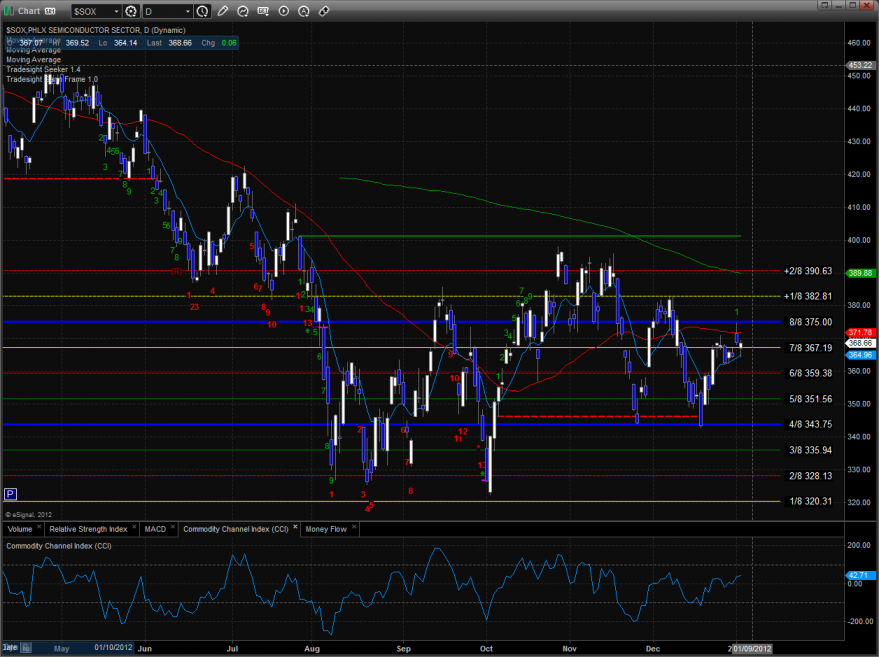879x657 pixels.
Task: Click the green chart link indicator icon
Action: click(x=9, y=11)
